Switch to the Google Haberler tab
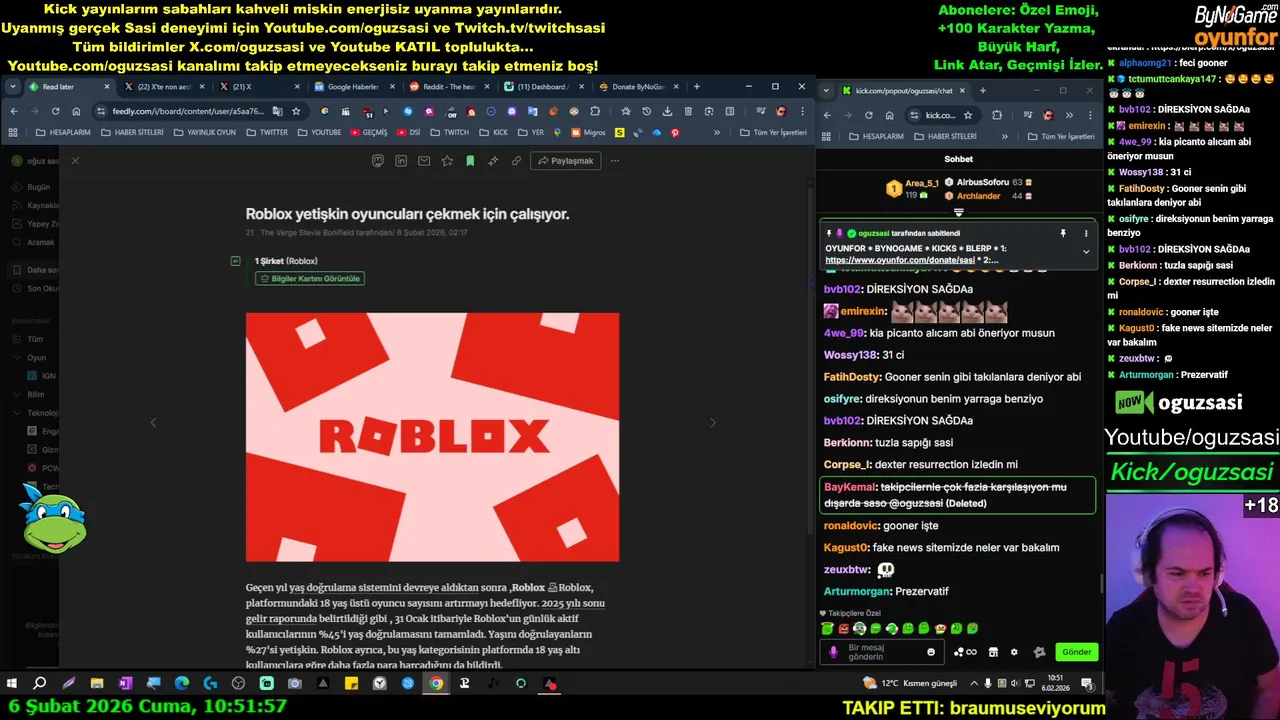 pyautogui.click(x=352, y=87)
